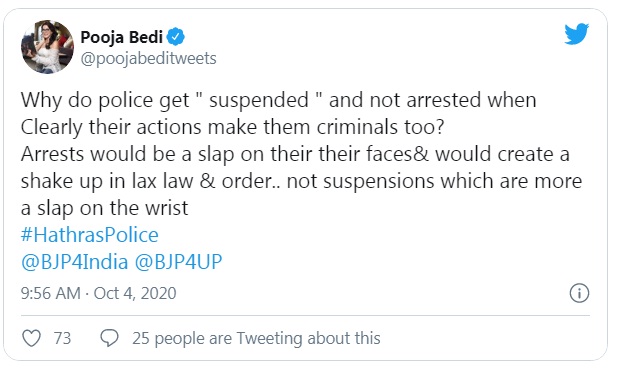643x373 pixels.
Task: Like the tweet with heart icon
Action: coord(31,338)
